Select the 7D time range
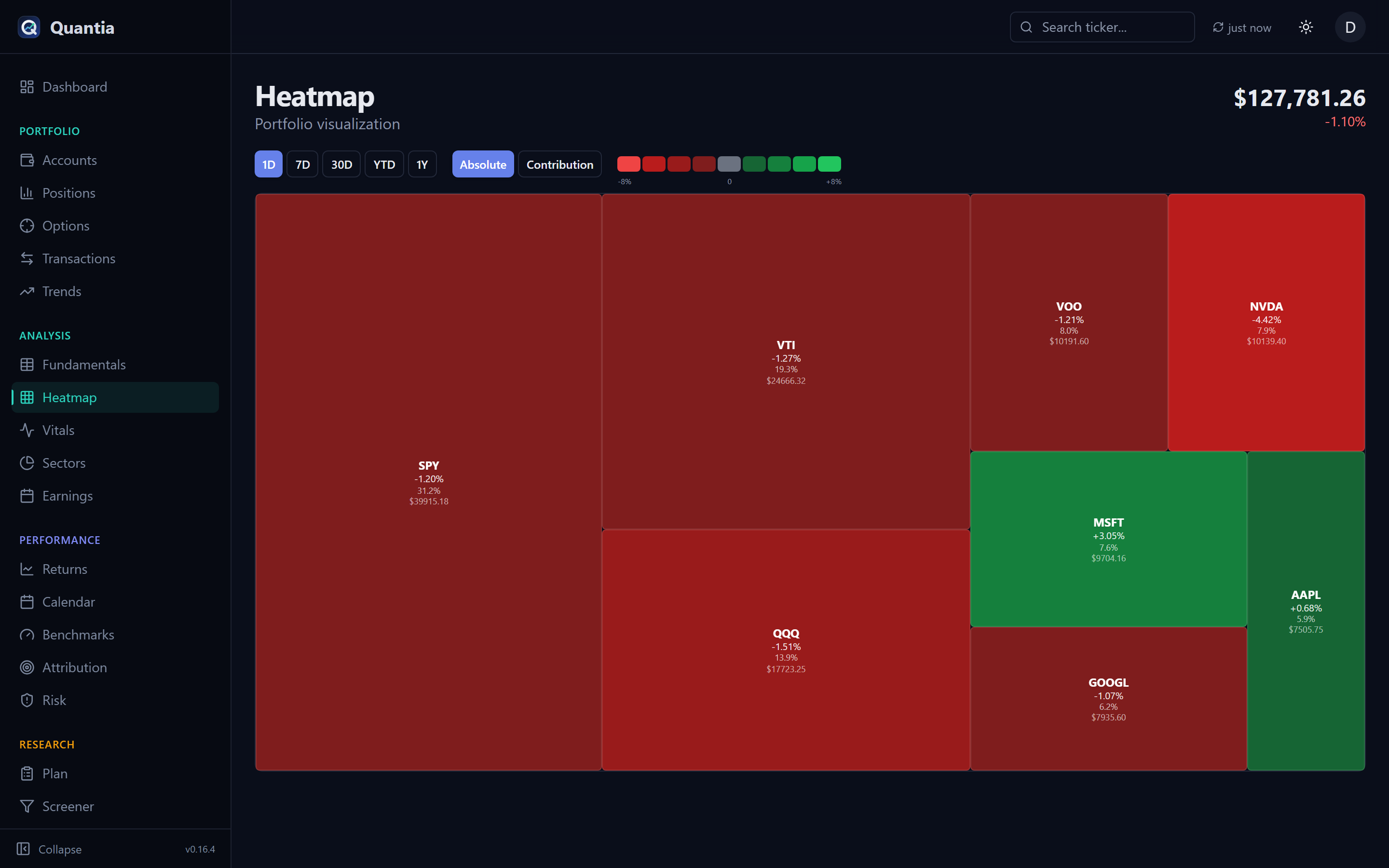Image resolution: width=1389 pixels, height=868 pixels. pos(302,164)
